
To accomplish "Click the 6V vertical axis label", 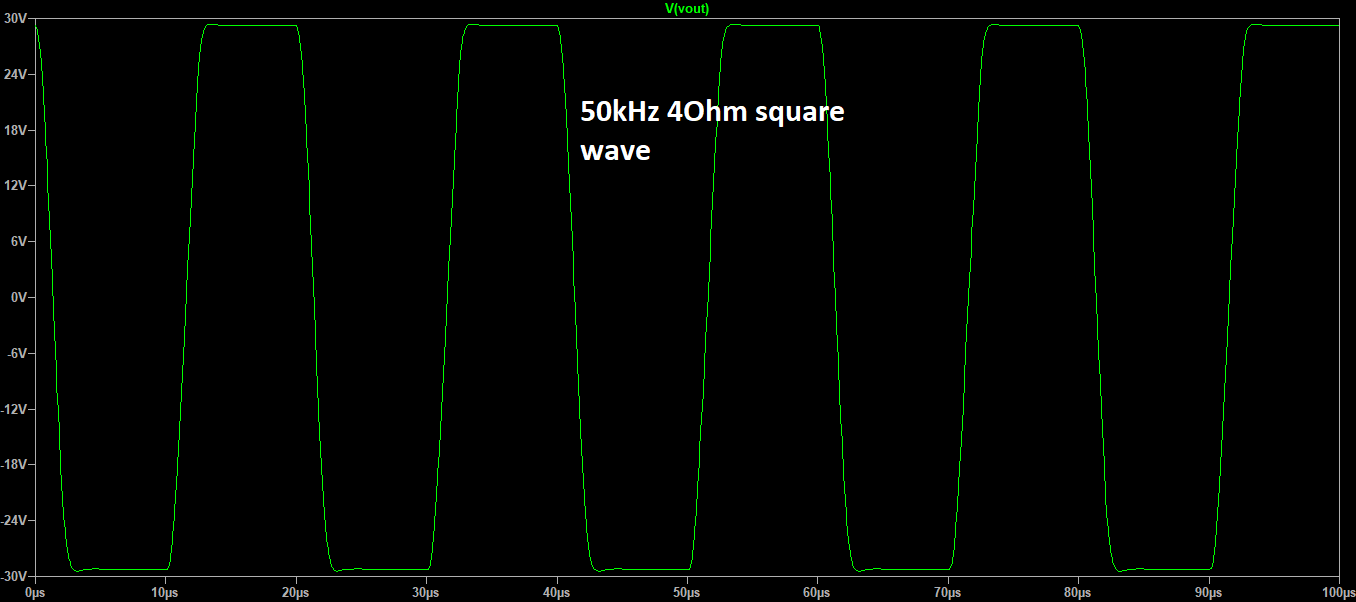I will point(17,242).
